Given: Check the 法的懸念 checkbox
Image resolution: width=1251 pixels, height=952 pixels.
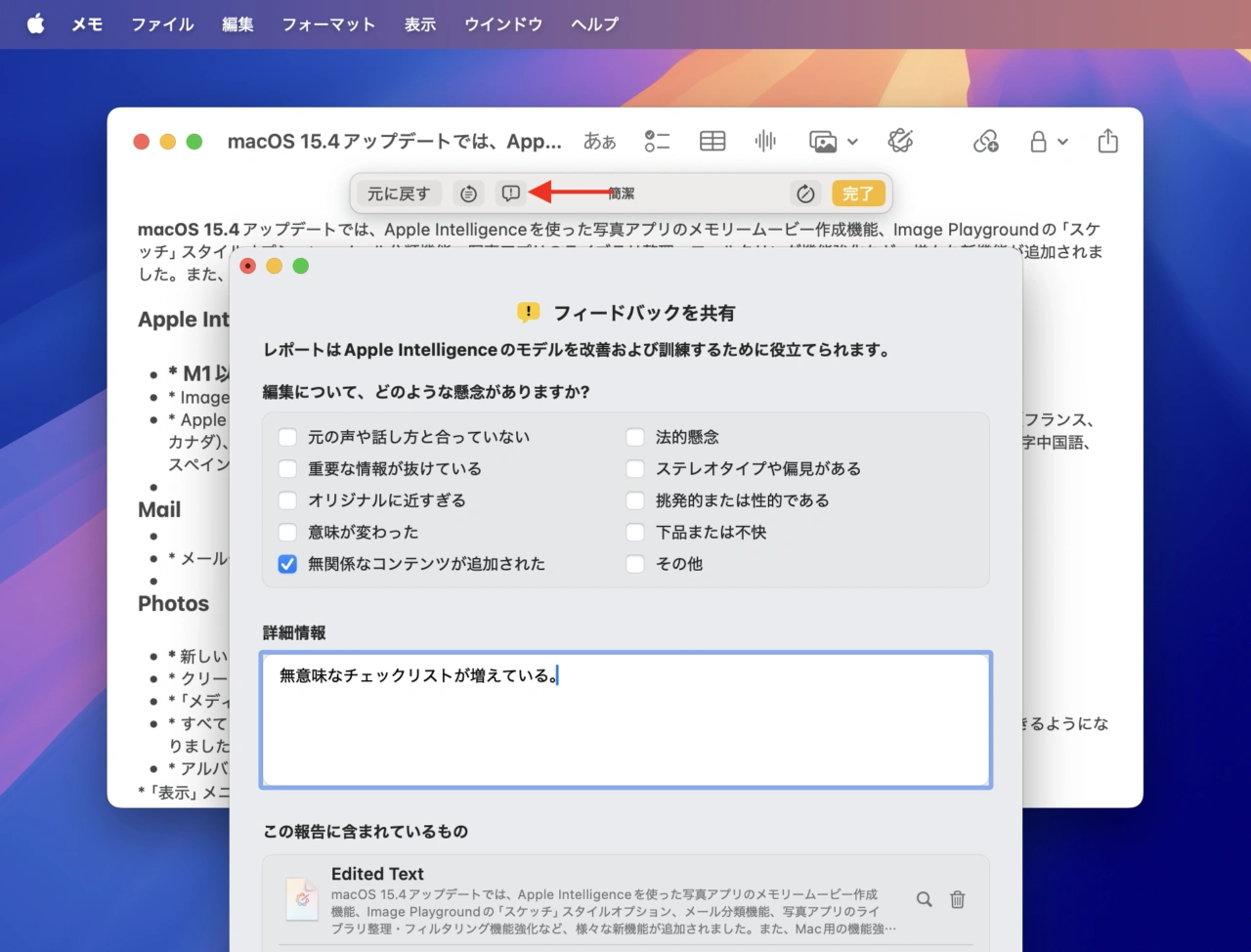Looking at the screenshot, I should pyautogui.click(x=635, y=437).
